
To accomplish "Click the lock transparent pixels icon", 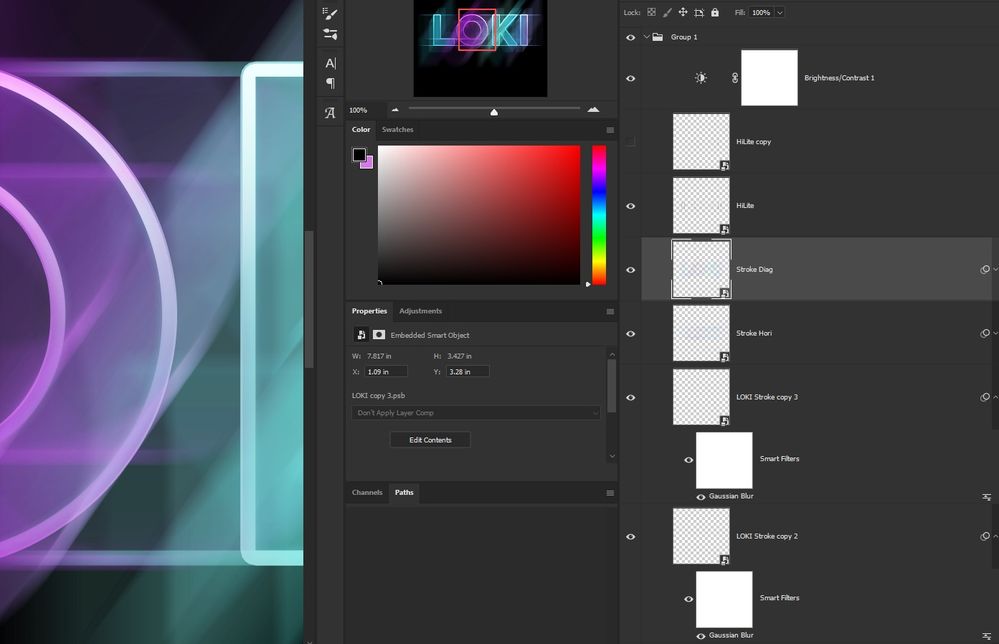I will coord(651,12).
